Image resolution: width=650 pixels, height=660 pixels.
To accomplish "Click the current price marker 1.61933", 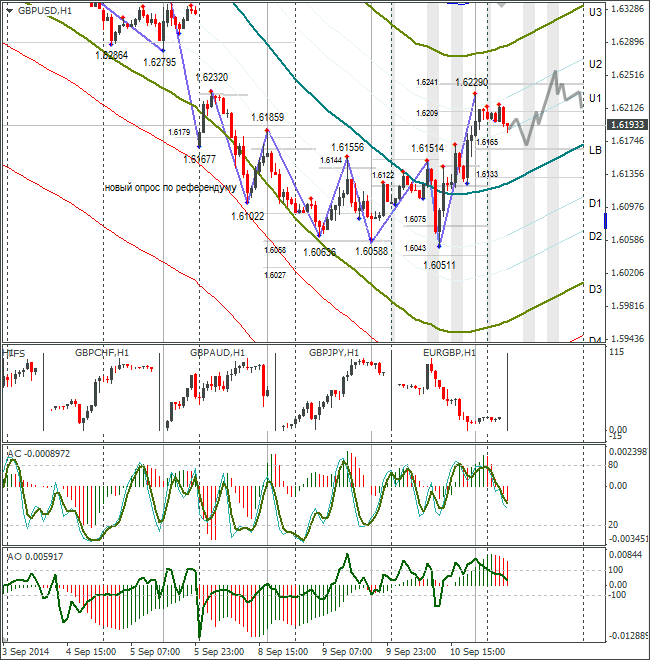I will point(627,125).
